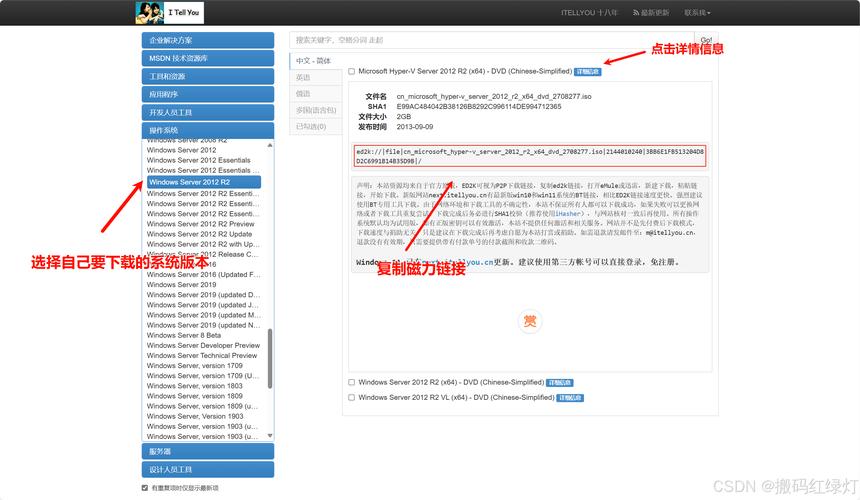Check the Microsoft Hyper-V Server 2012 R2 checkbox

[x=352, y=71]
